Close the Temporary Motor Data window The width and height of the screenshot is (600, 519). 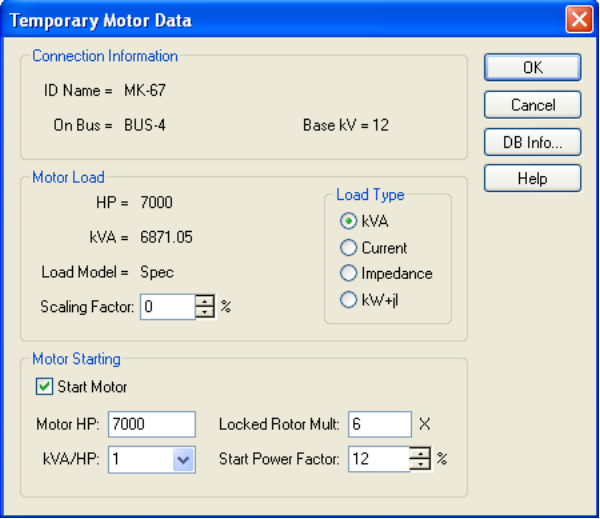[x=578, y=19]
